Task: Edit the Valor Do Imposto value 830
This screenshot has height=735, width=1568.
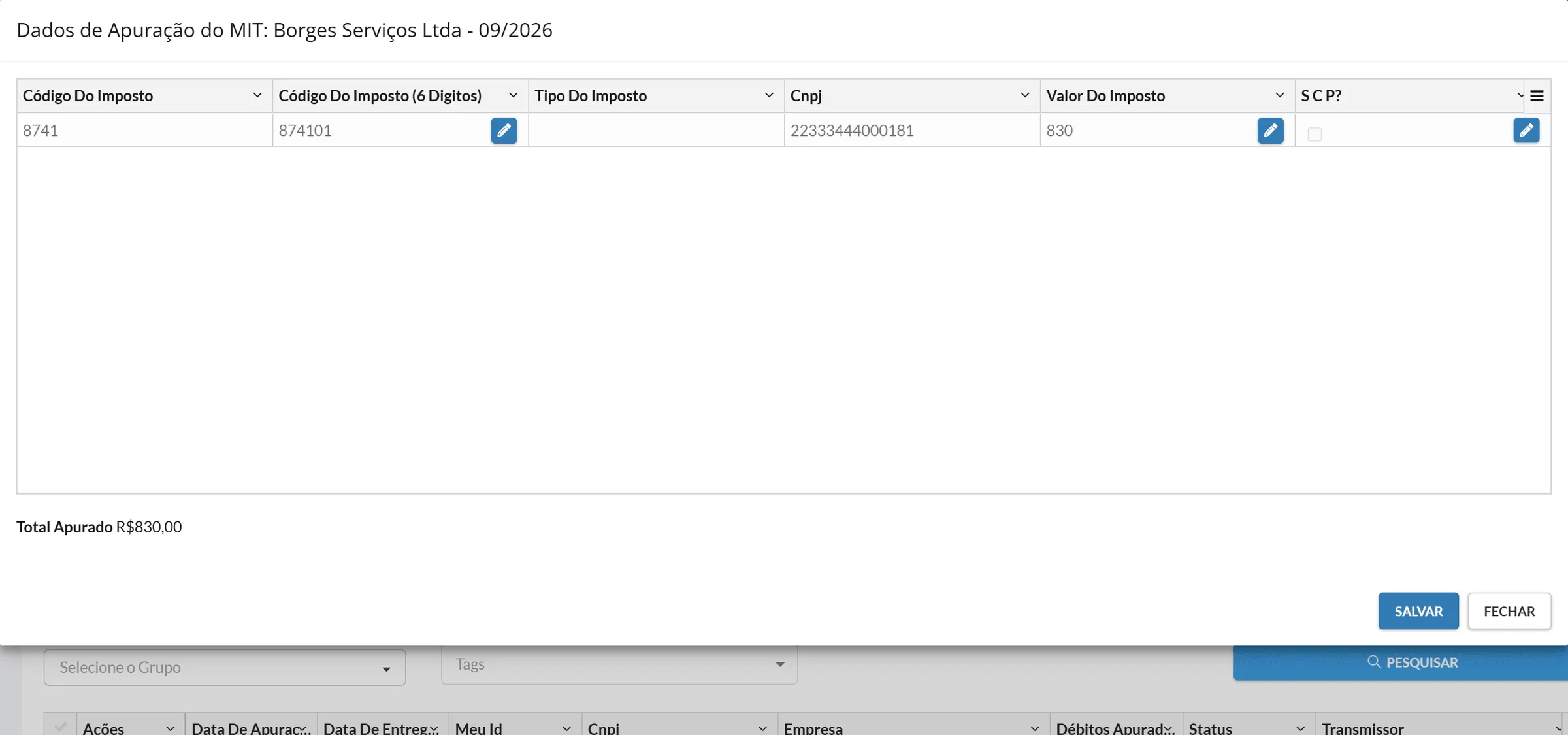Action: tap(1270, 131)
